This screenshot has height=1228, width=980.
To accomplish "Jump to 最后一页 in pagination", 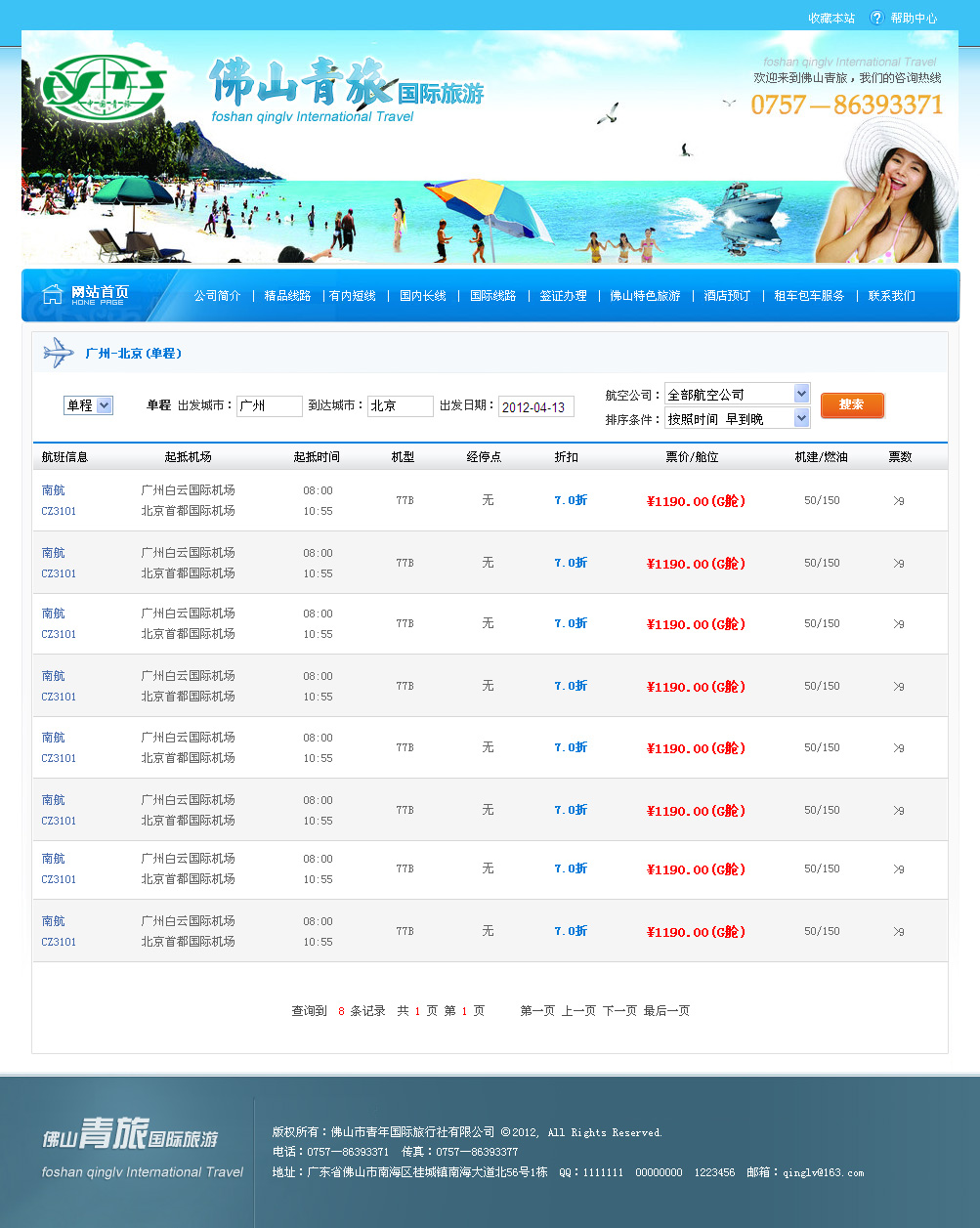I will tap(666, 1011).
